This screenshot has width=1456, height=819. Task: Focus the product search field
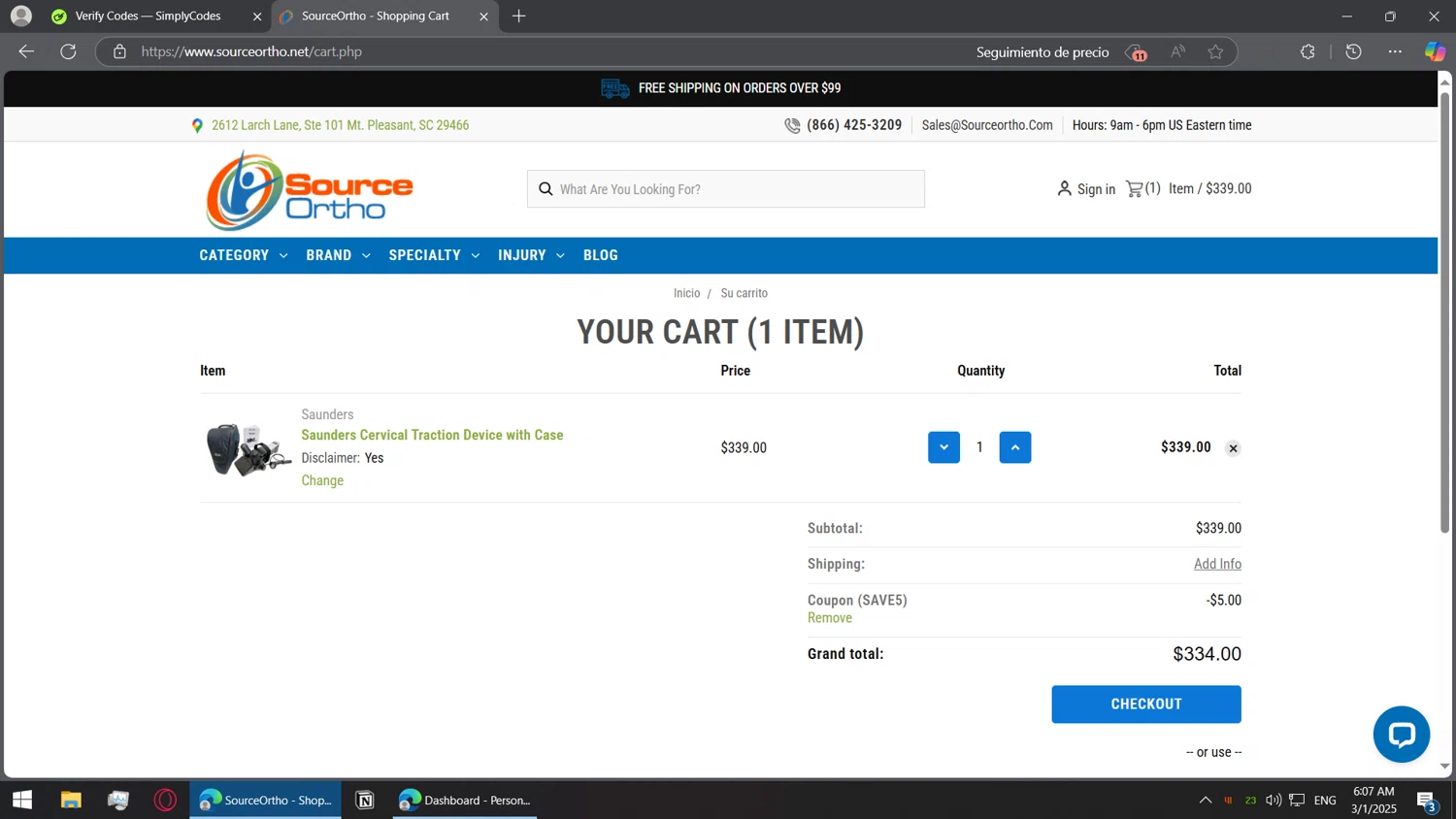(x=726, y=189)
